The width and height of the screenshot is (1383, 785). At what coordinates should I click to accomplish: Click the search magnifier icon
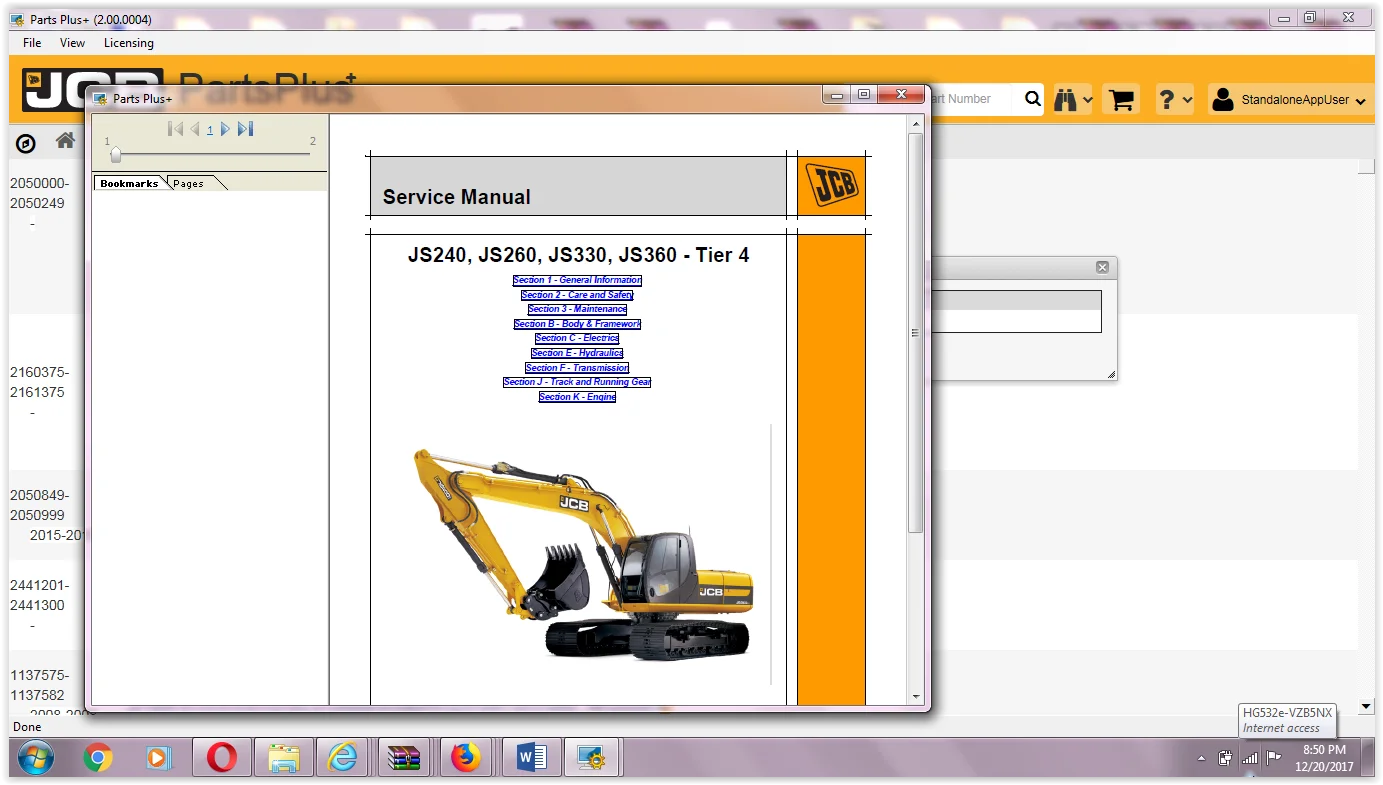[x=1033, y=99]
